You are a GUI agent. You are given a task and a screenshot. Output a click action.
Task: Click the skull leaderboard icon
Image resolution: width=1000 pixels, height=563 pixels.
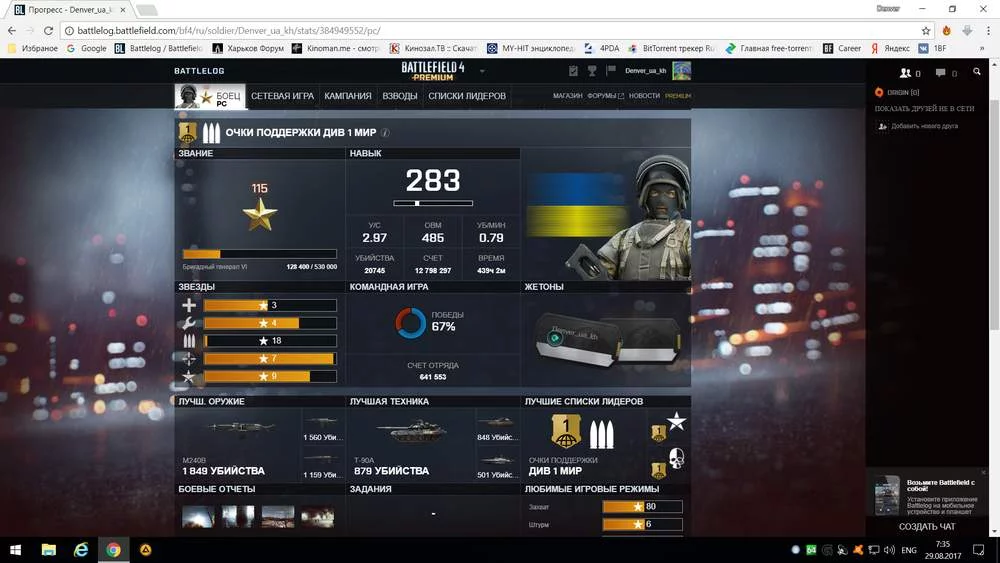pos(676,457)
